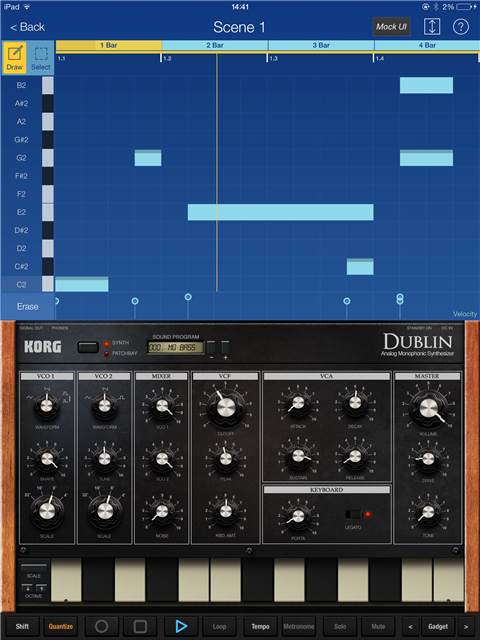Image resolution: width=480 pixels, height=640 pixels.
Task: Start playback with the Play button
Action: click(180, 626)
